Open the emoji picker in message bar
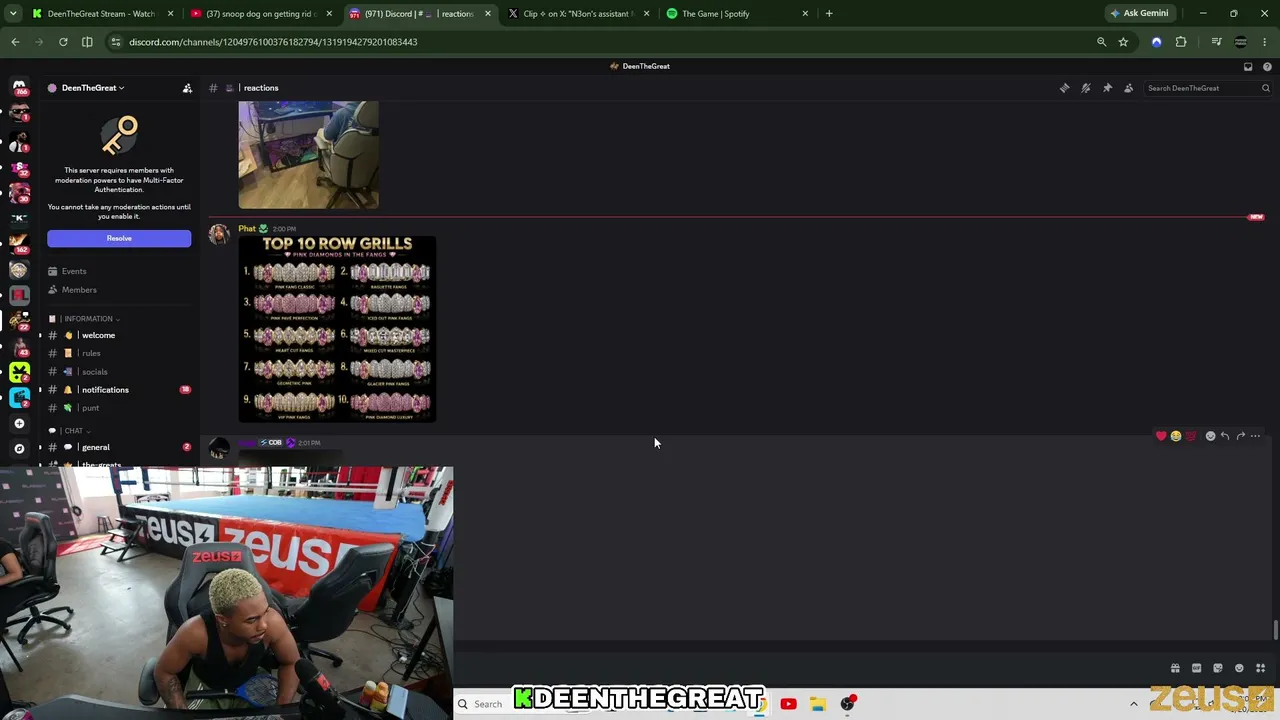This screenshot has width=1280, height=720. click(1239, 668)
